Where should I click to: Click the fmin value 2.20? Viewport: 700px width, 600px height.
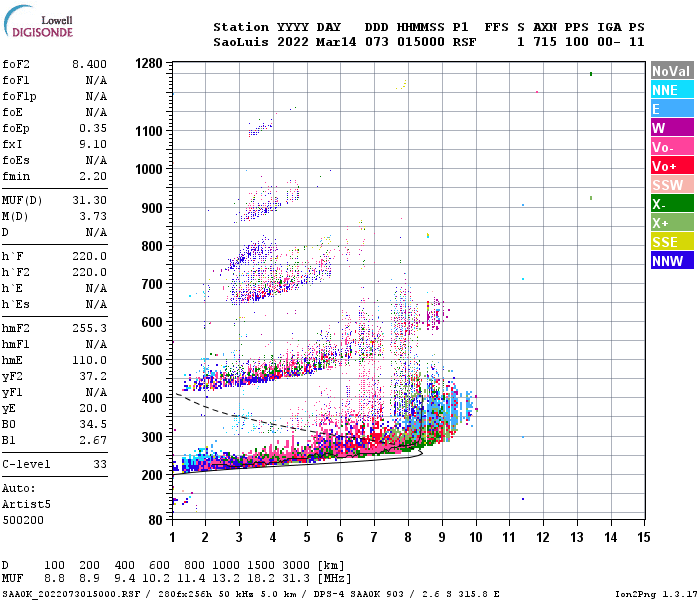93,176
